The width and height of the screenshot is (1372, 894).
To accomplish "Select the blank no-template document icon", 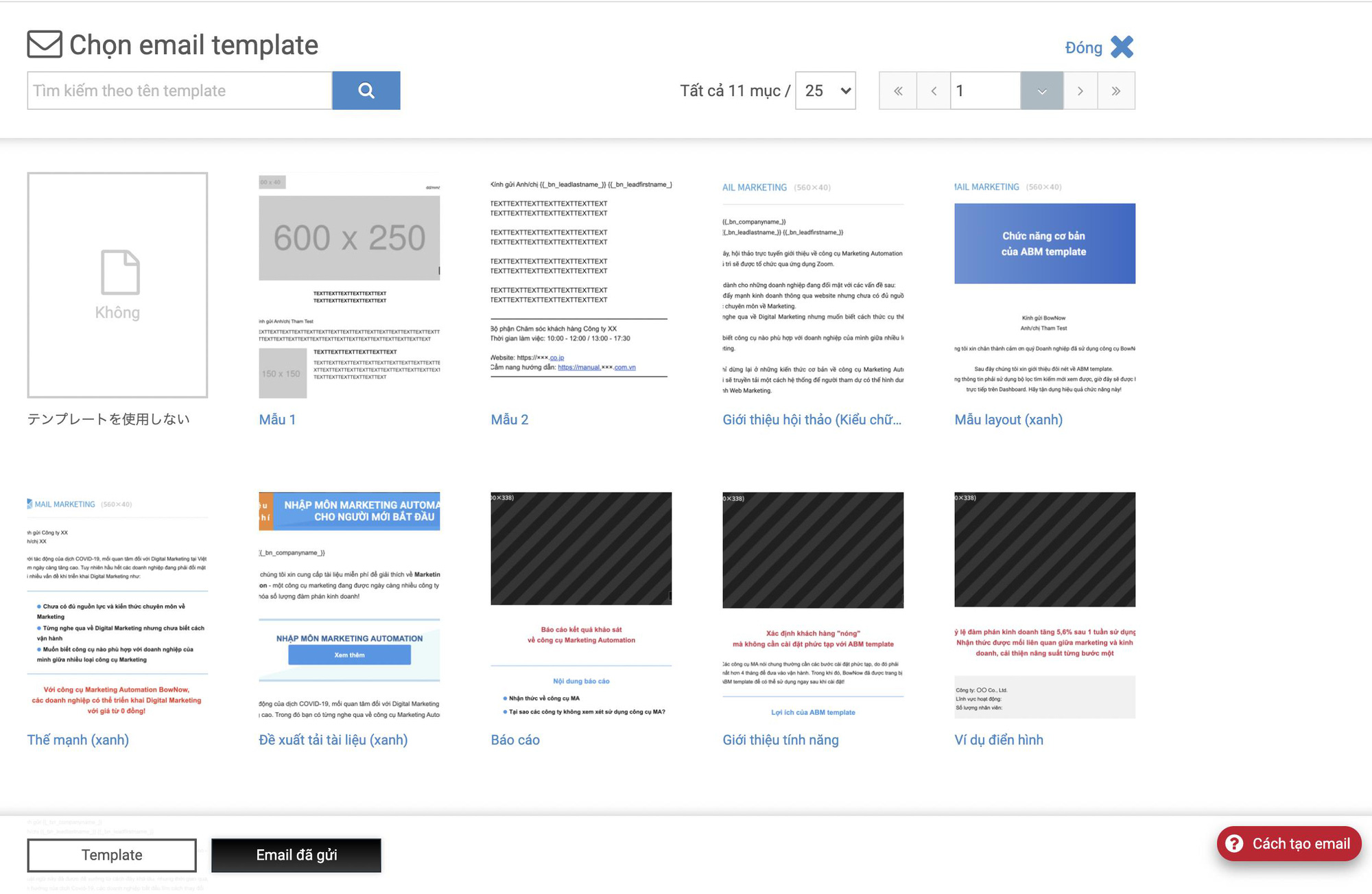I will (x=120, y=272).
